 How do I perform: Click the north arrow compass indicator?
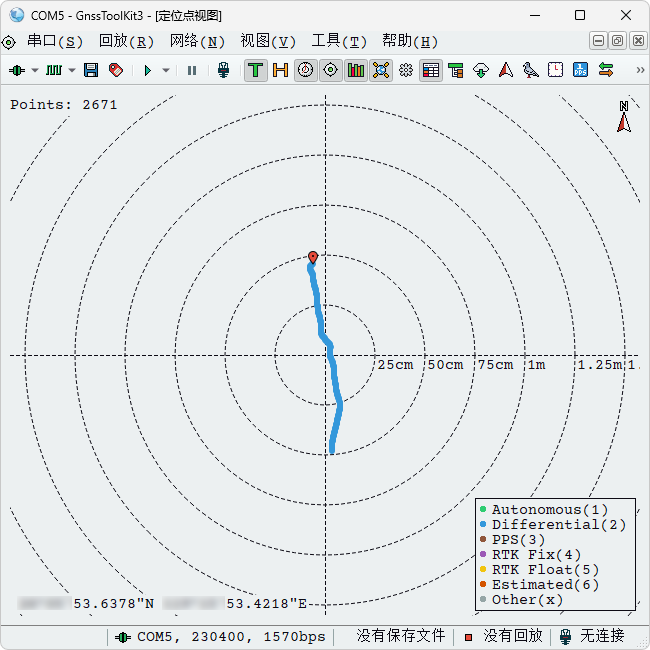point(624,117)
